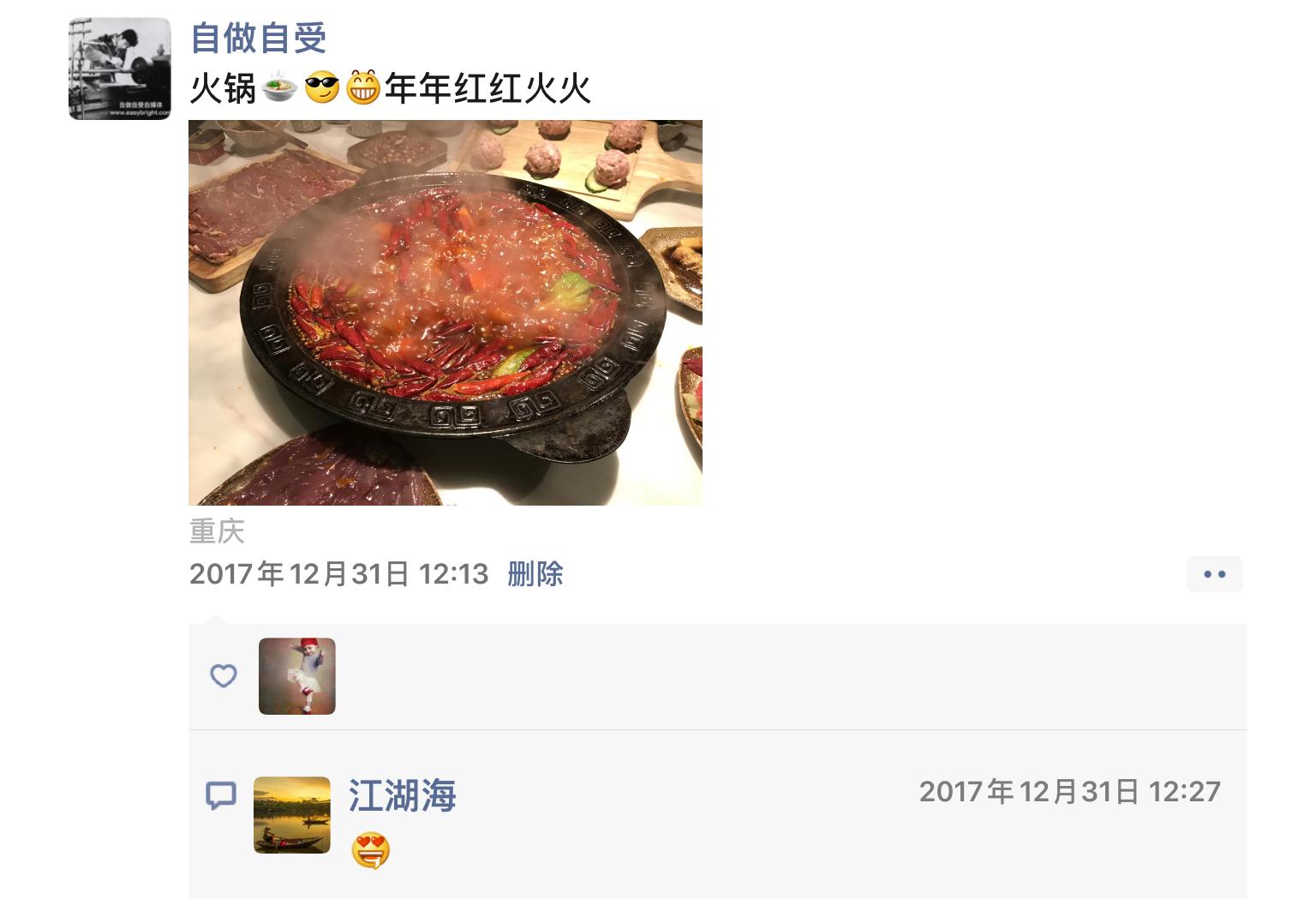The width and height of the screenshot is (1316, 899).
Task: Open the hot pot photo
Action: 446,313
